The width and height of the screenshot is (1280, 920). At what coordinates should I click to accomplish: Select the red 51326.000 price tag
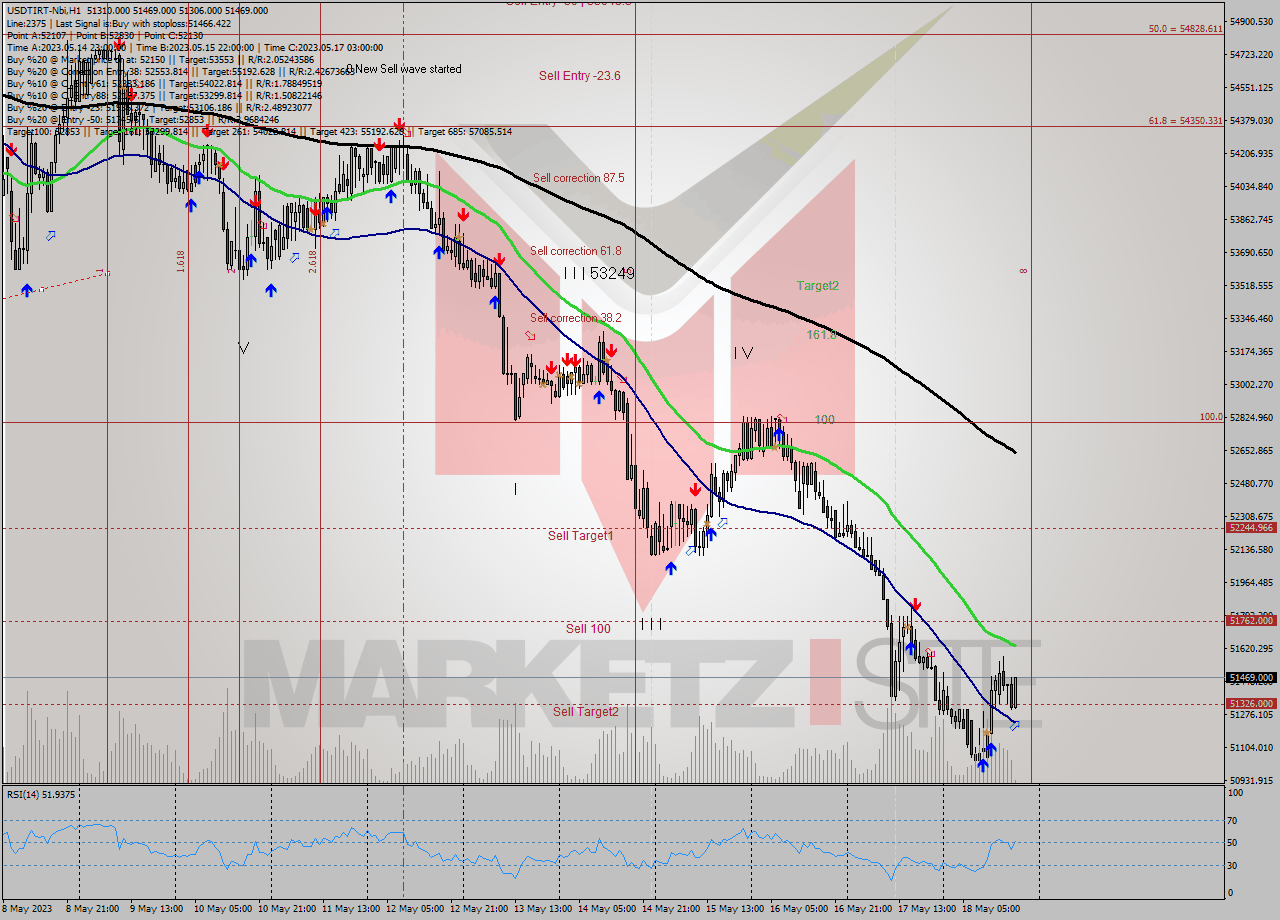[x=1251, y=703]
